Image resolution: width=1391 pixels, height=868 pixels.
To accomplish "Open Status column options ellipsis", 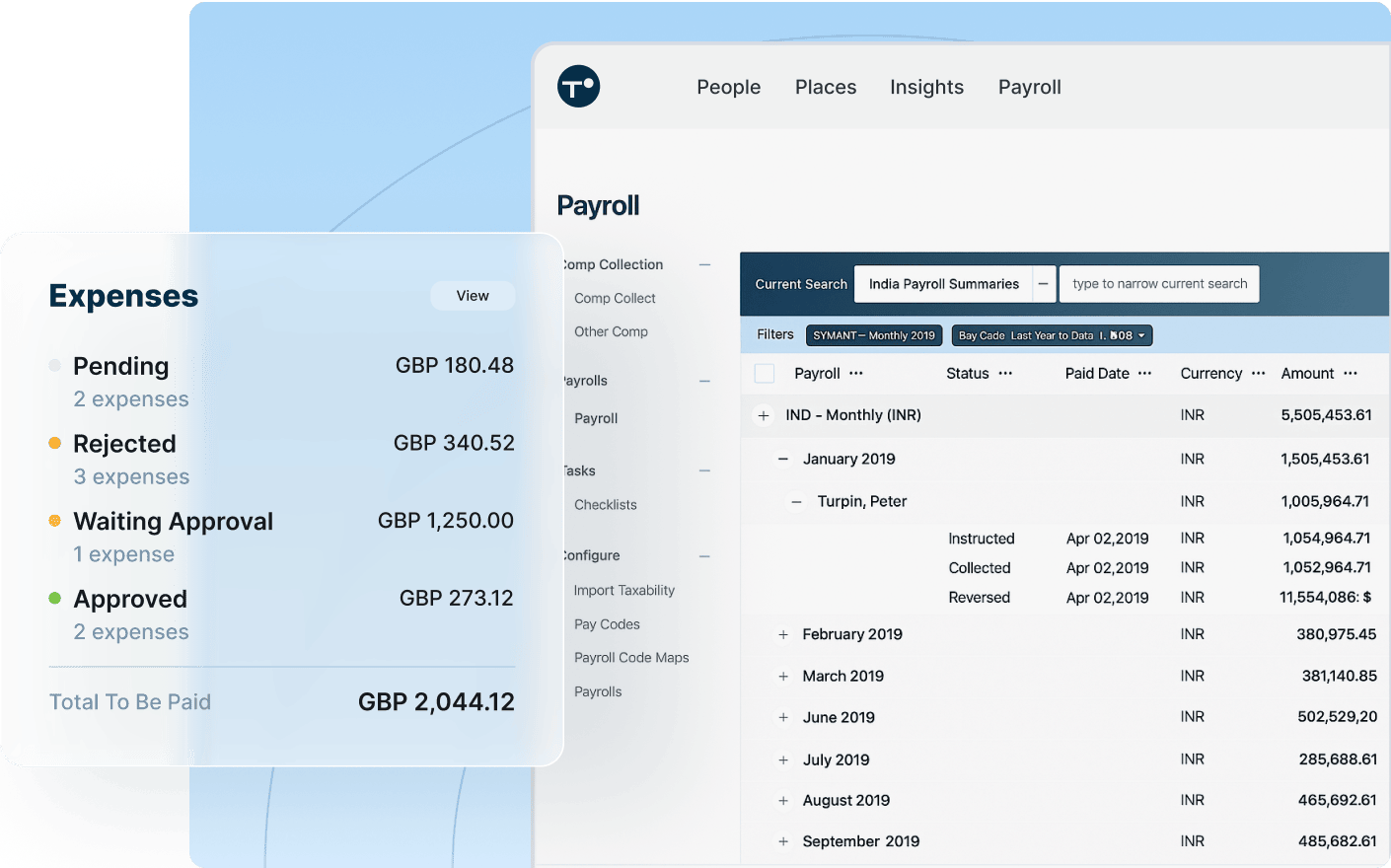I will pyautogui.click(x=1005, y=374).
